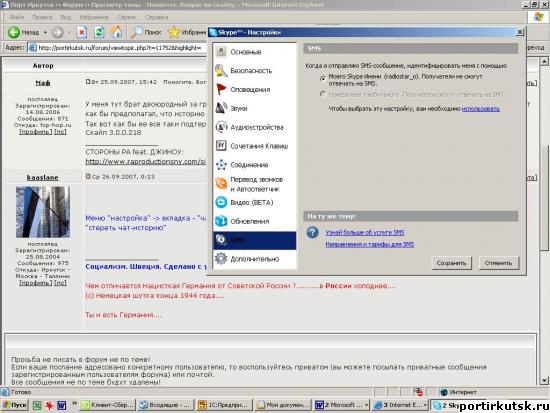
Task: Expand the '3 Internet E...' taskbar group dropdown
Action: [425, 405]
